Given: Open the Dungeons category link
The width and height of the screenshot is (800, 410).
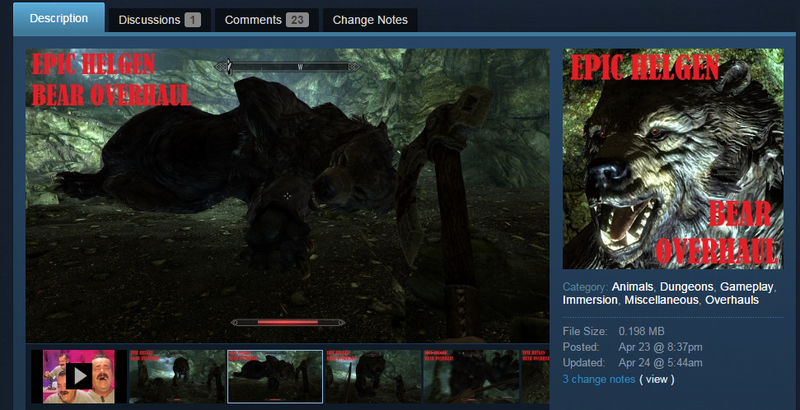Looking at the screenshot, I should [x=687, y=287].
